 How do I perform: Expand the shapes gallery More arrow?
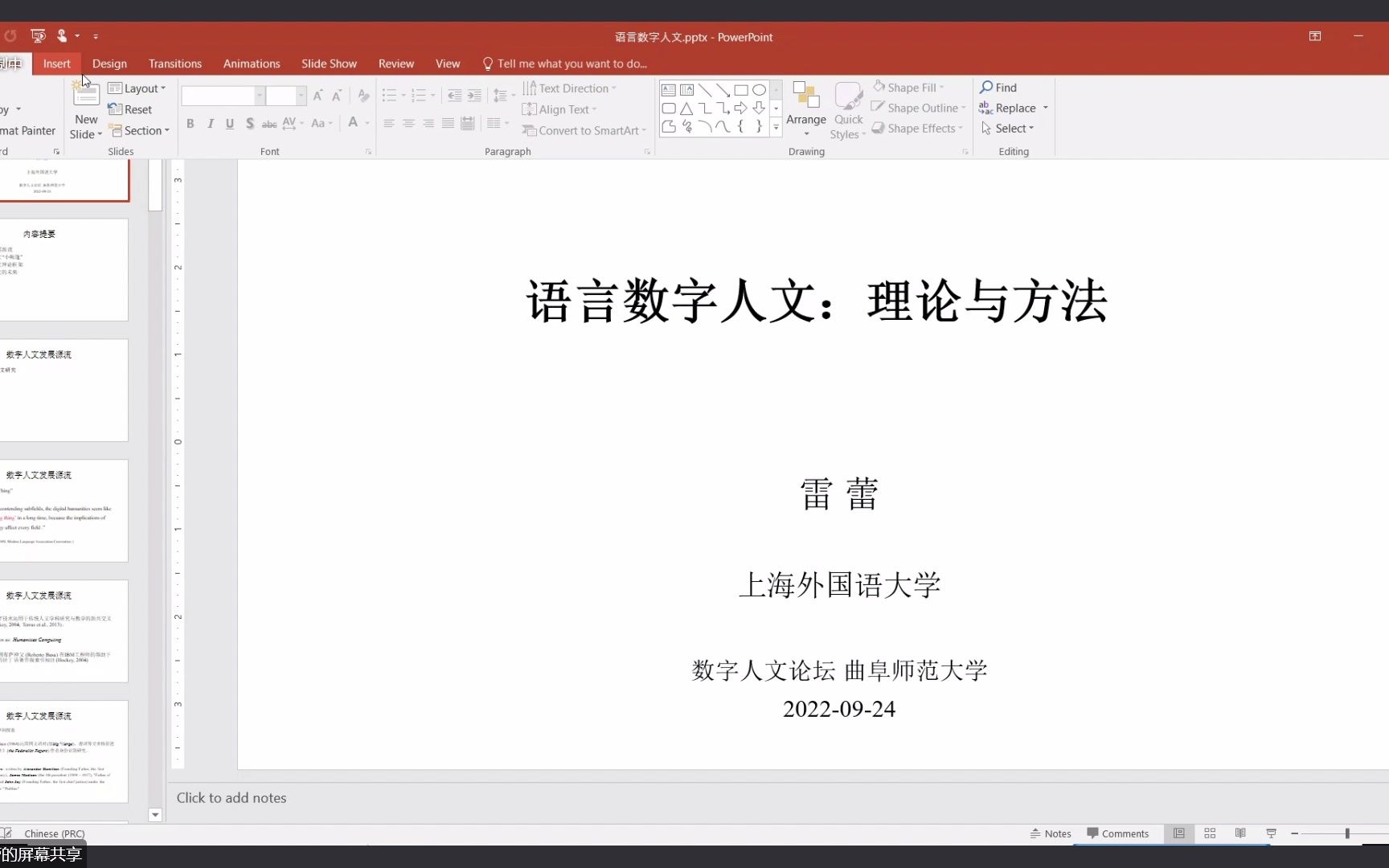(776, 127)
